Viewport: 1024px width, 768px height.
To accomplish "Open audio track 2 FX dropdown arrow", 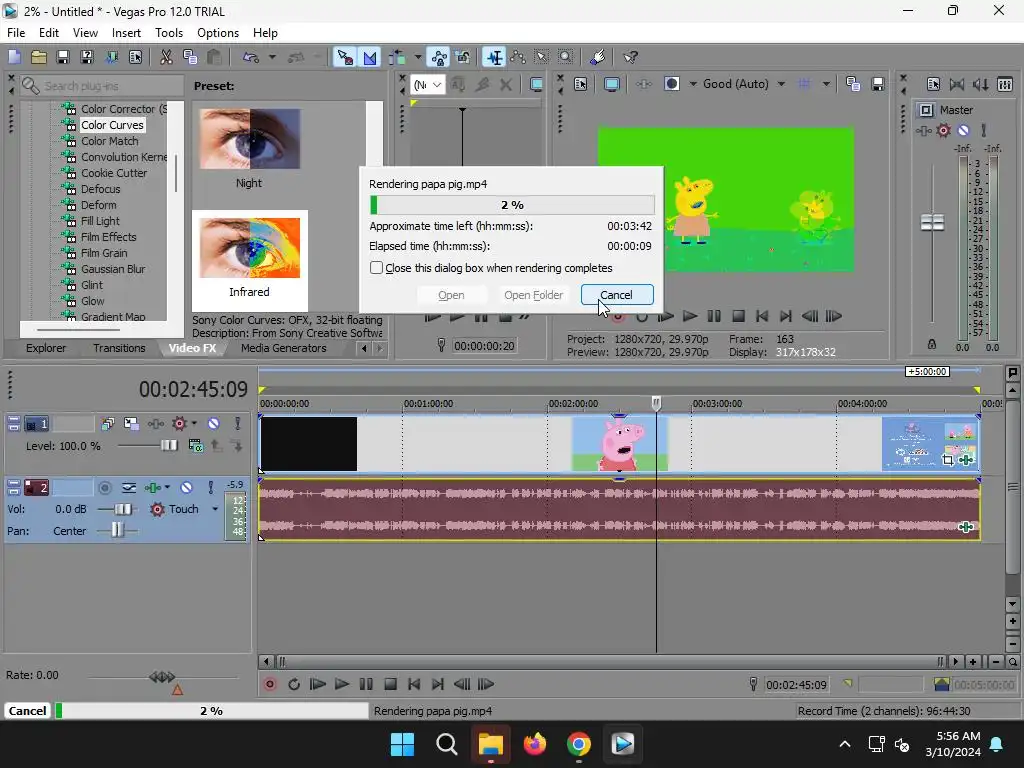I will tap(168, 487).
